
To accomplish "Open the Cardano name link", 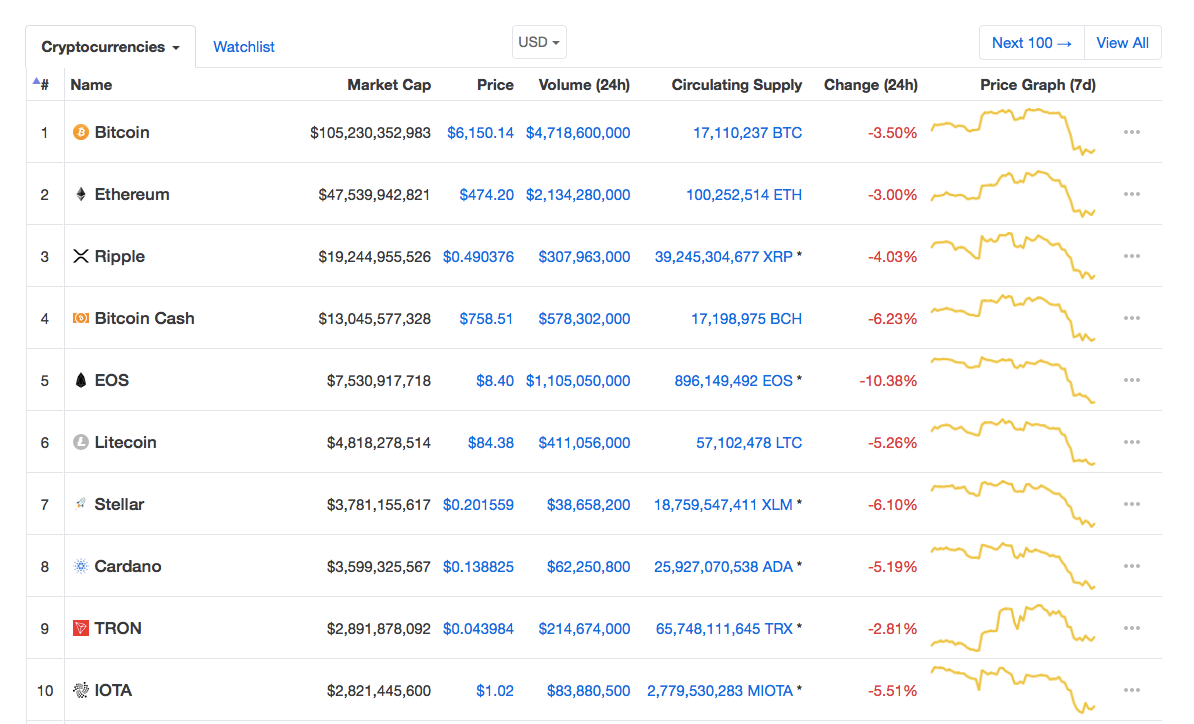I will [x=128, y=566].
